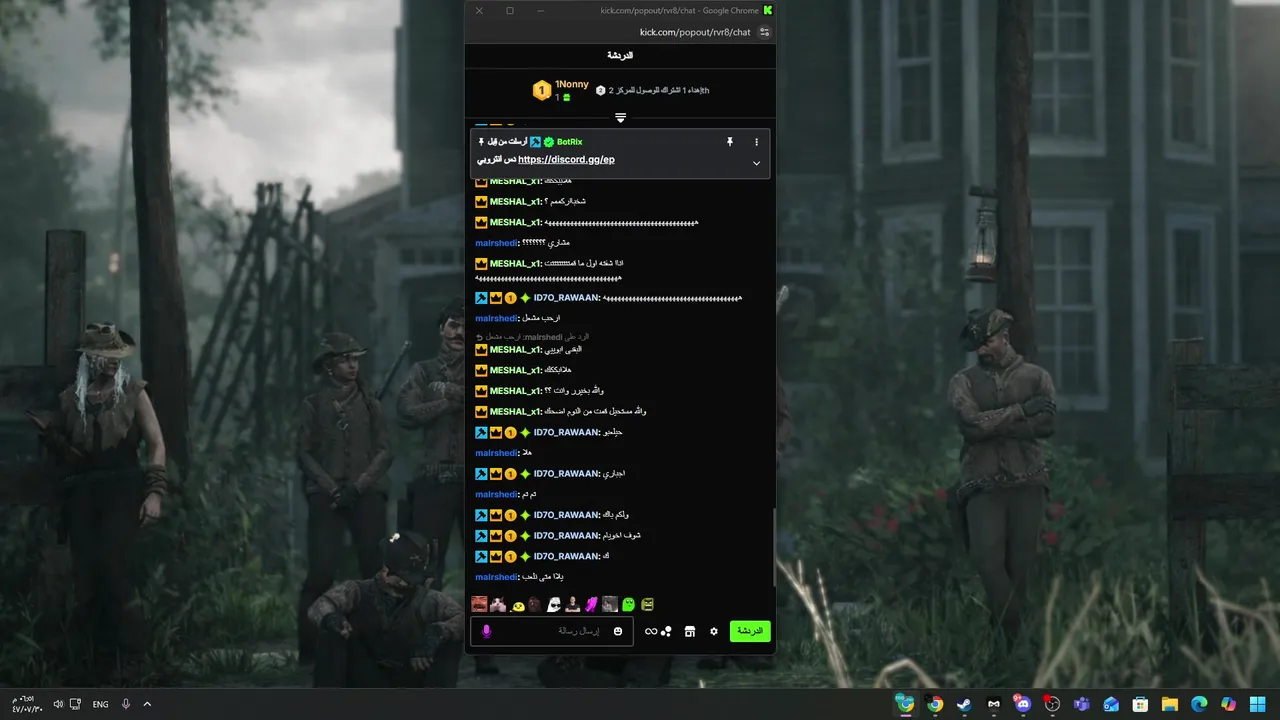Open Steam from the taskbar
This screenshot has height=720, width=1280.
[x=964, y=704]
